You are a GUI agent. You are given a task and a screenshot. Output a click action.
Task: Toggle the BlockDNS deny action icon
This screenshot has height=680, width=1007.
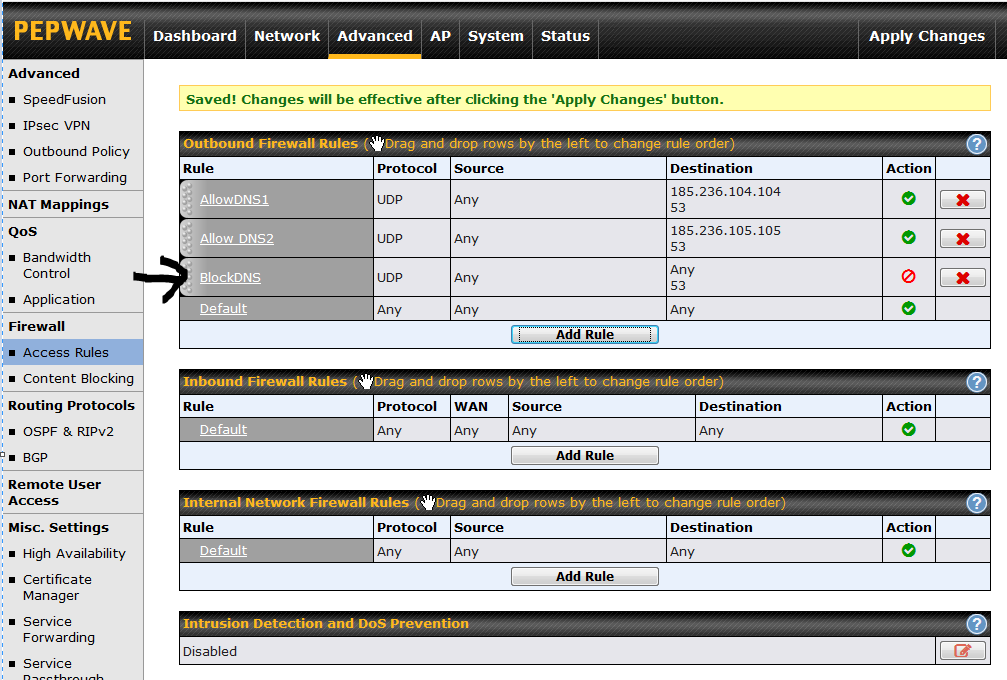click(908, 277)
